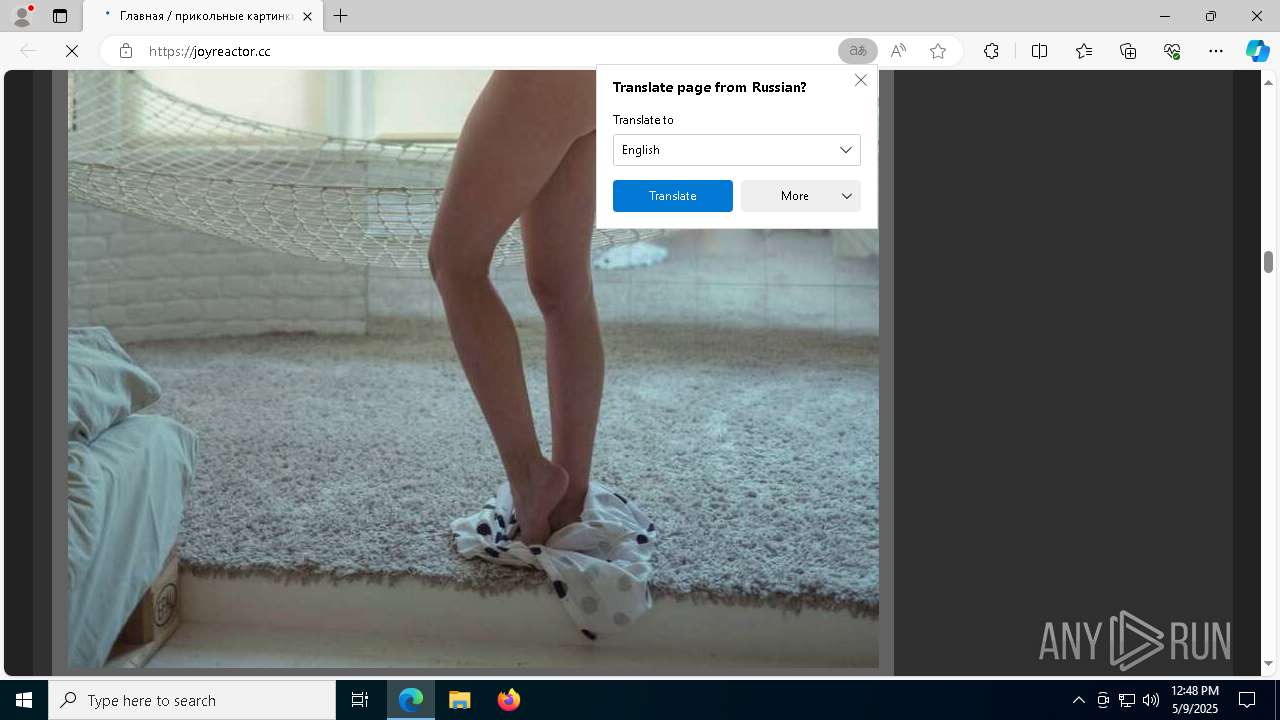Screen dimensions: 1280x720
Task: Click the page scrollbar thumb
Action: (1268, 262)
